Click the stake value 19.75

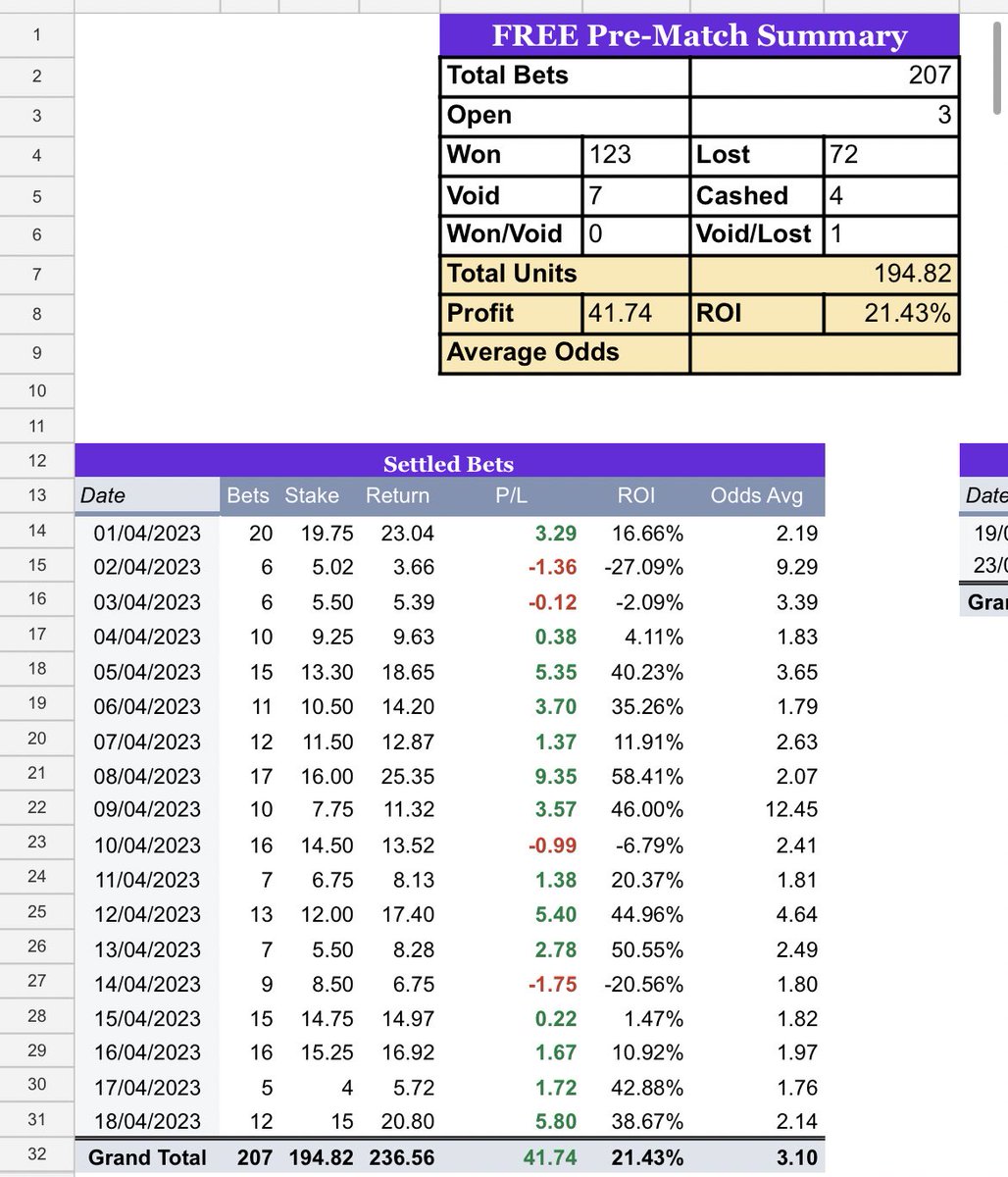[327, 534]
